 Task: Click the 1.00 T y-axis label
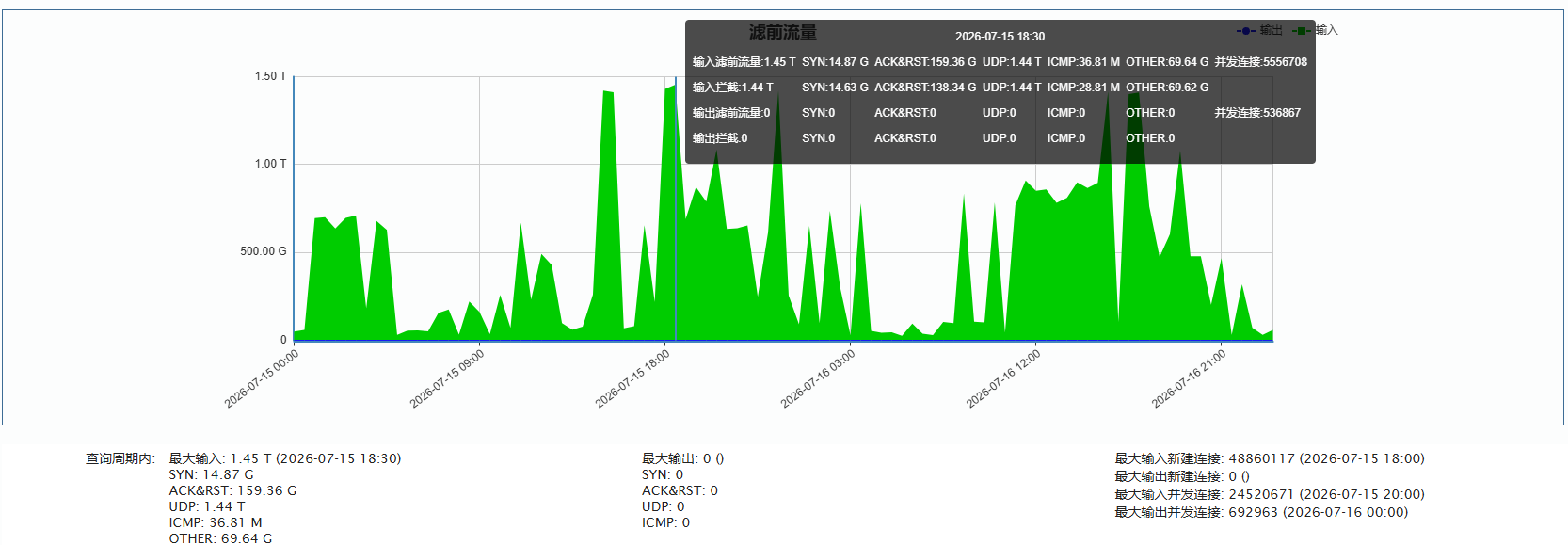click(x=270, y=164)
